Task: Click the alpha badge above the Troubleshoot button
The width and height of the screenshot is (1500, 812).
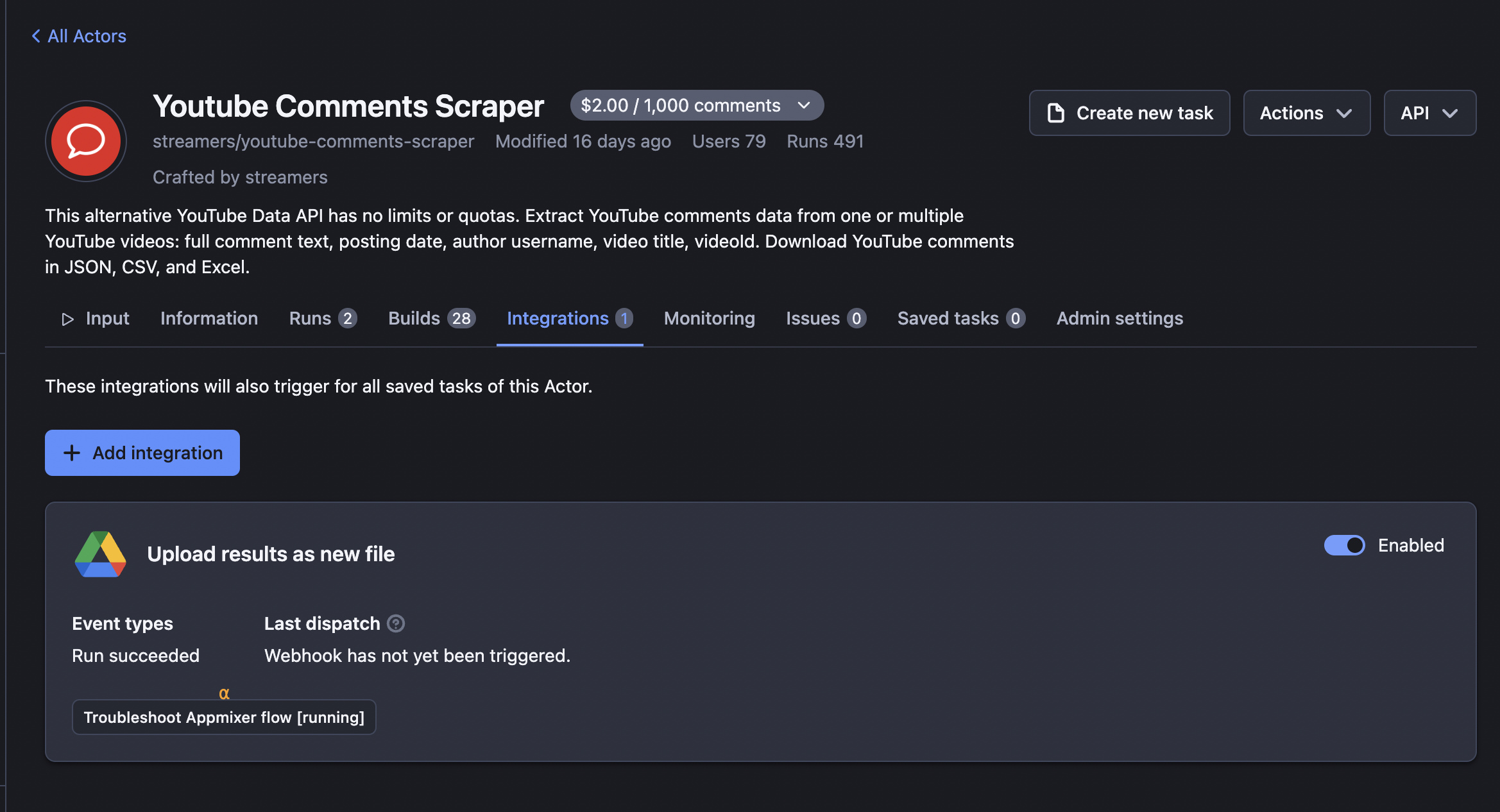Action: pyautogui.click(x=225, y=693)
